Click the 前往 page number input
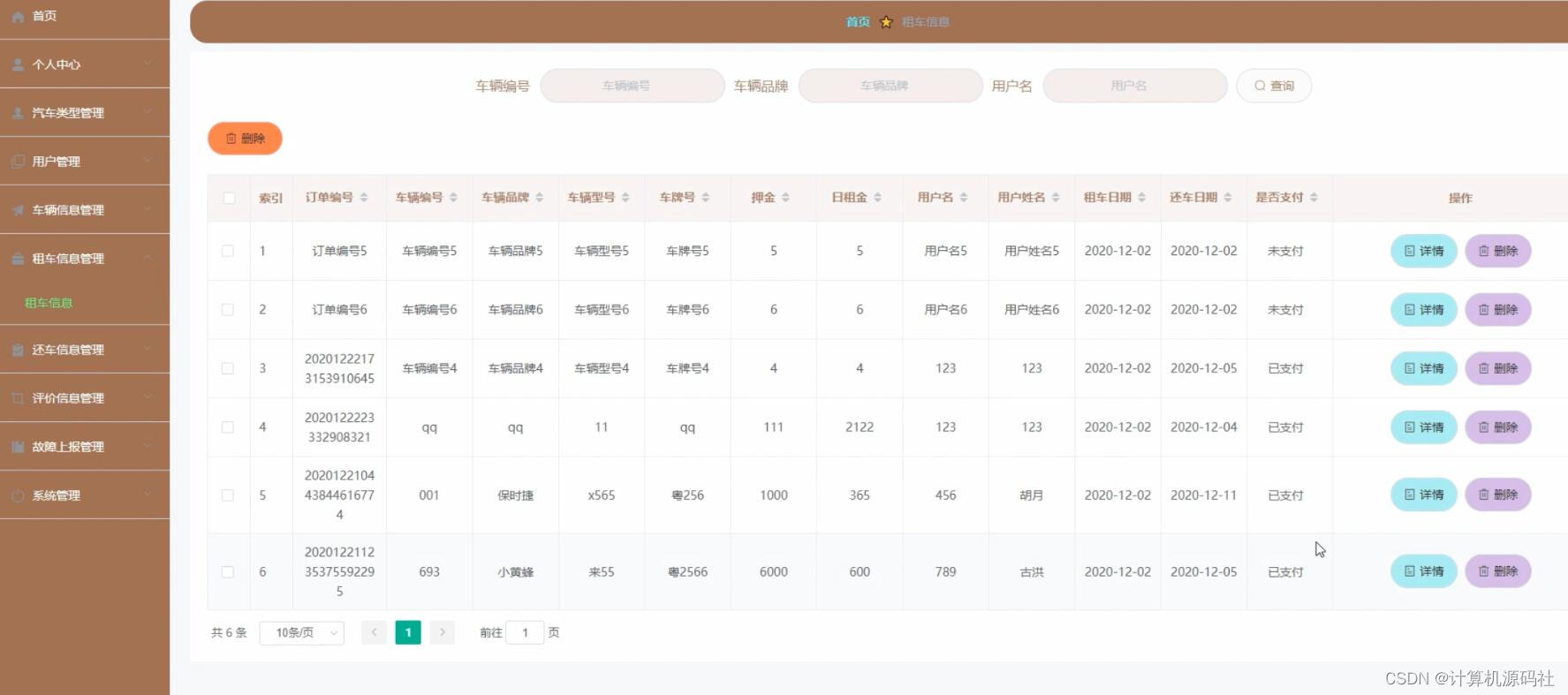Screen dimensions: 1568x695 pyautogui.click(x=525, y=632)
